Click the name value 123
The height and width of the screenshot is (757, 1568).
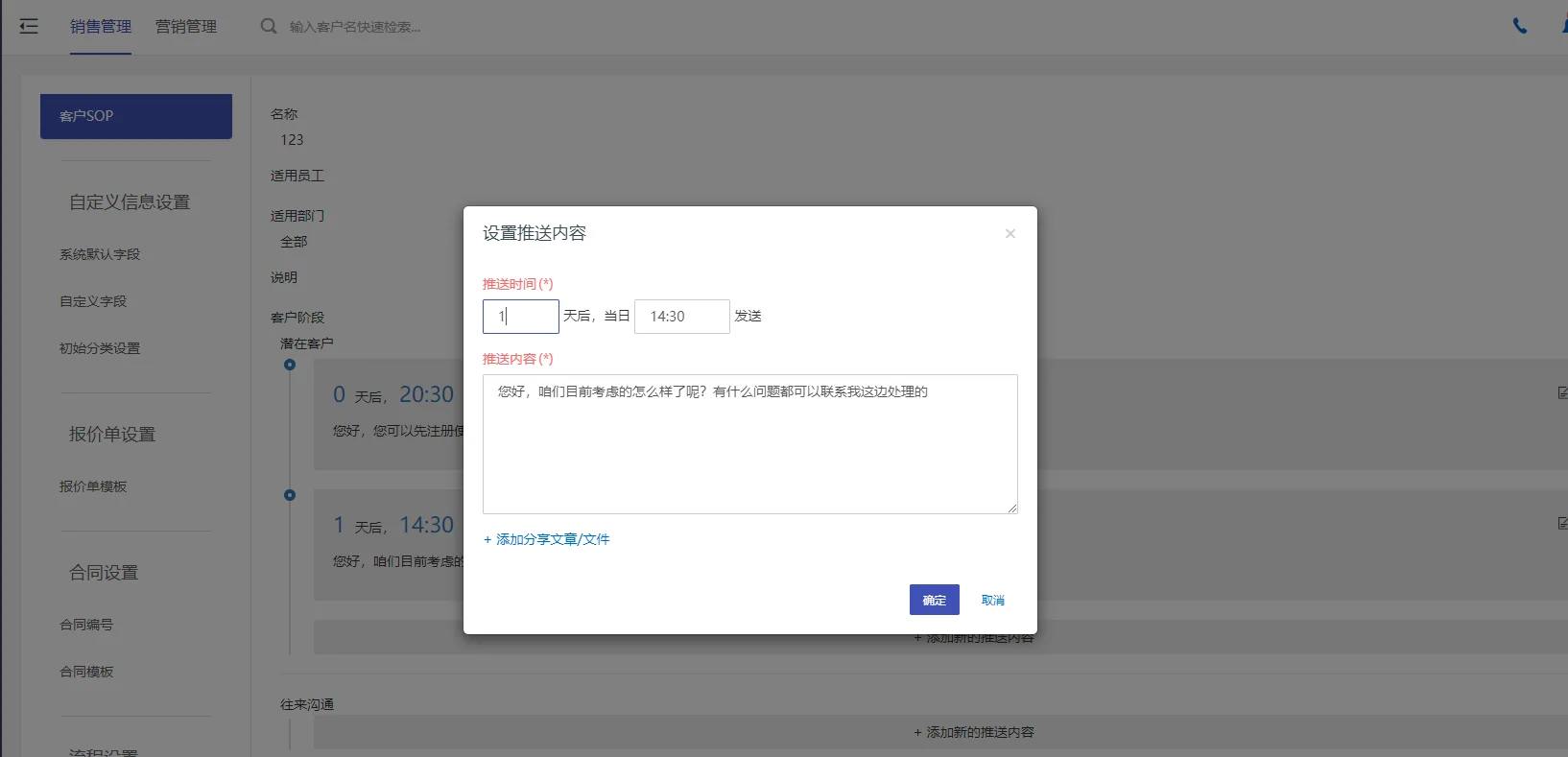pyautogui.click(x=292, y=140)
